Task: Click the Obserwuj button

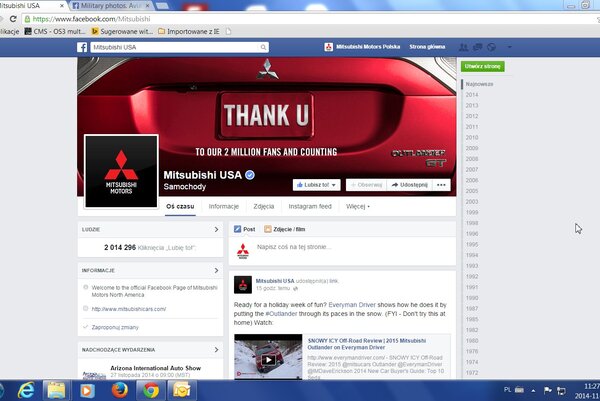Action: [x=366, y=185]
